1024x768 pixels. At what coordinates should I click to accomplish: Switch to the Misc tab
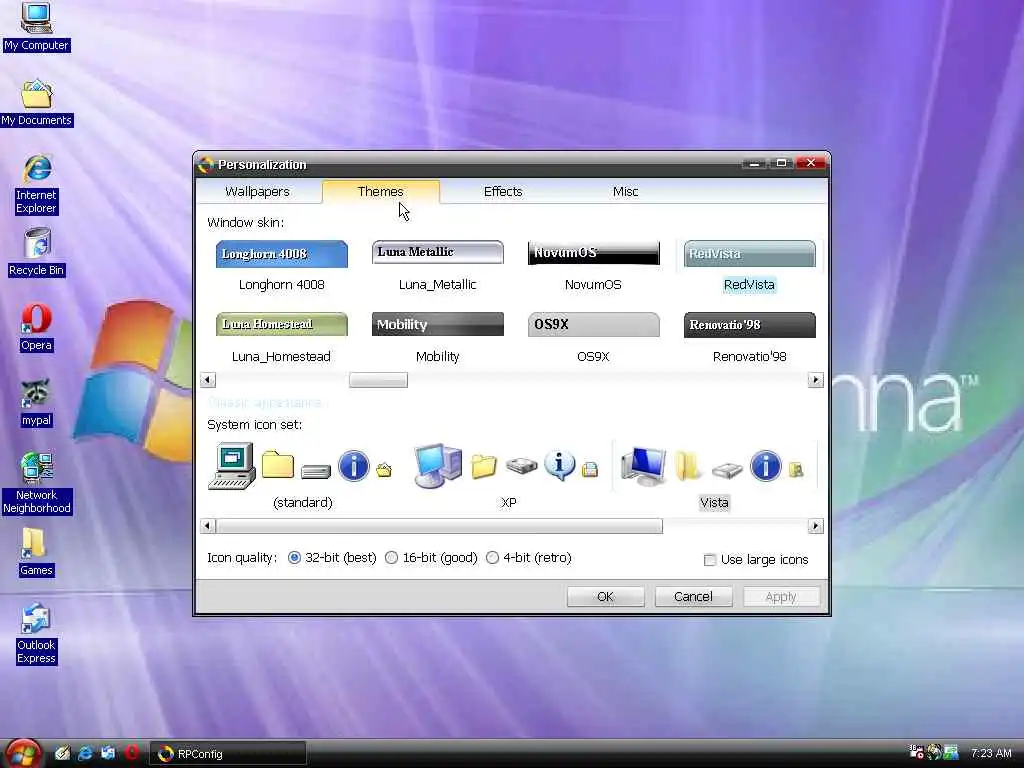coord(625,191)
